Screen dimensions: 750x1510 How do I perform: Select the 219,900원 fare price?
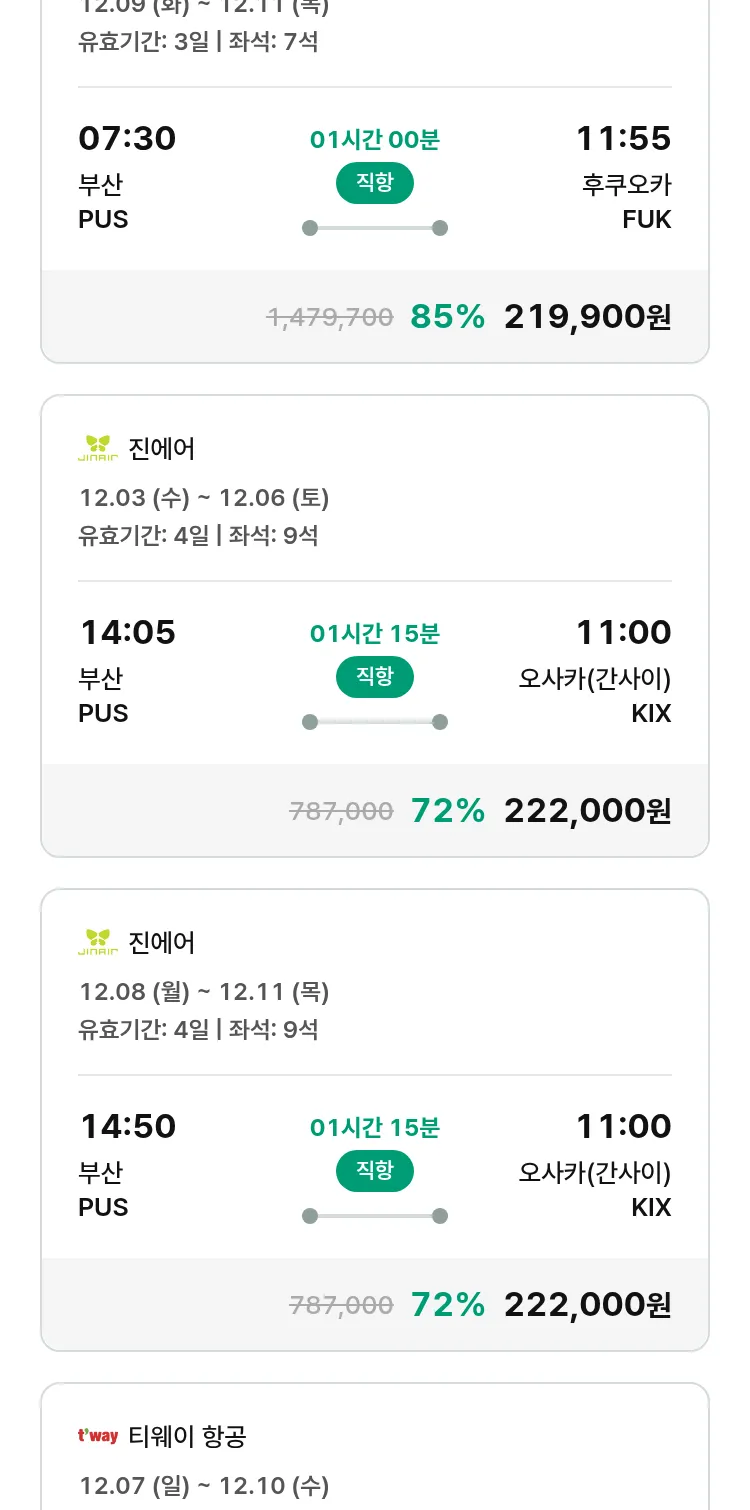[x=587, y=317]
